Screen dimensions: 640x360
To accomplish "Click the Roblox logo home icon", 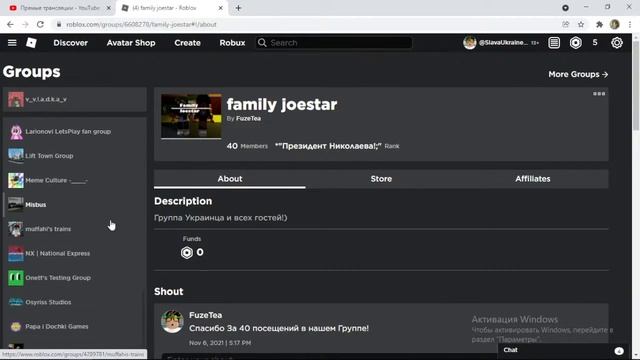I will (31, 42).
